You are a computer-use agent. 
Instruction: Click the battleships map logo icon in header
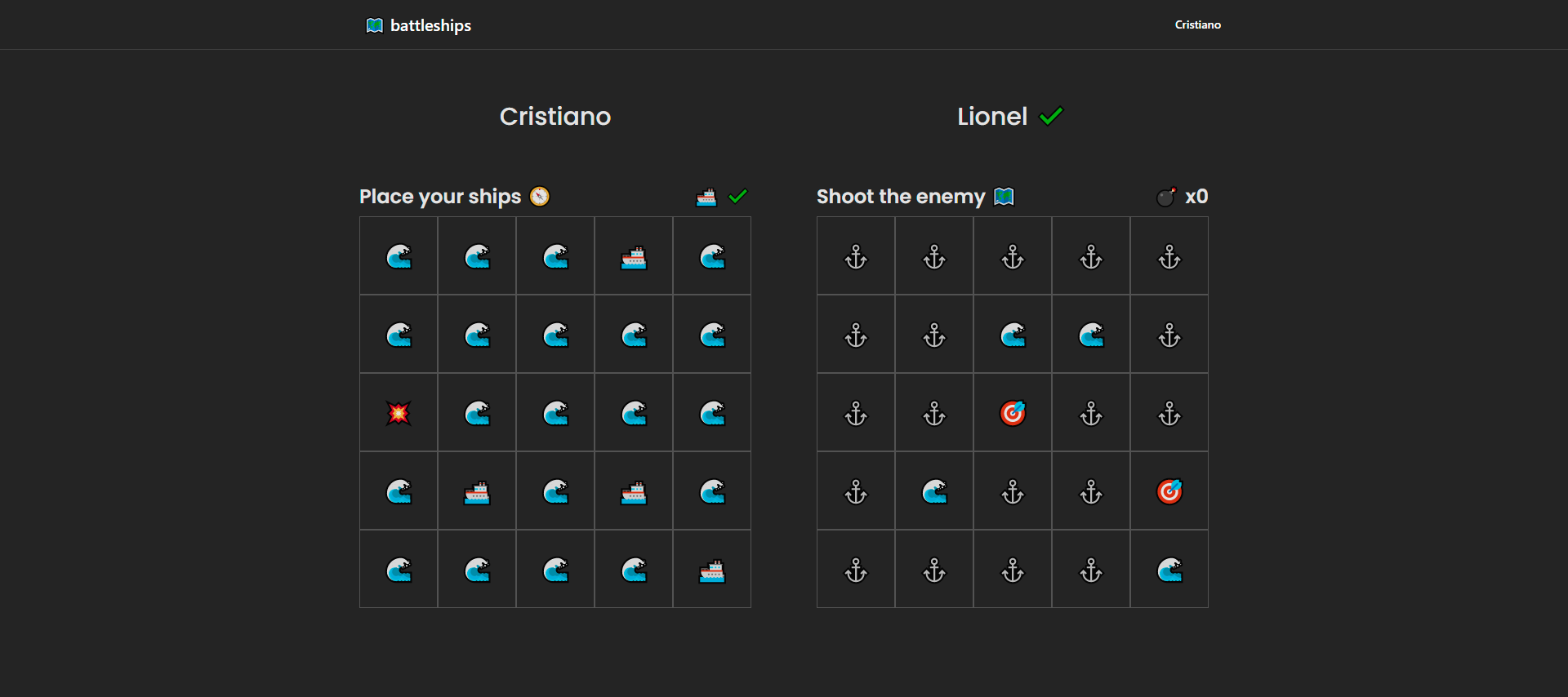click(374, 25)
